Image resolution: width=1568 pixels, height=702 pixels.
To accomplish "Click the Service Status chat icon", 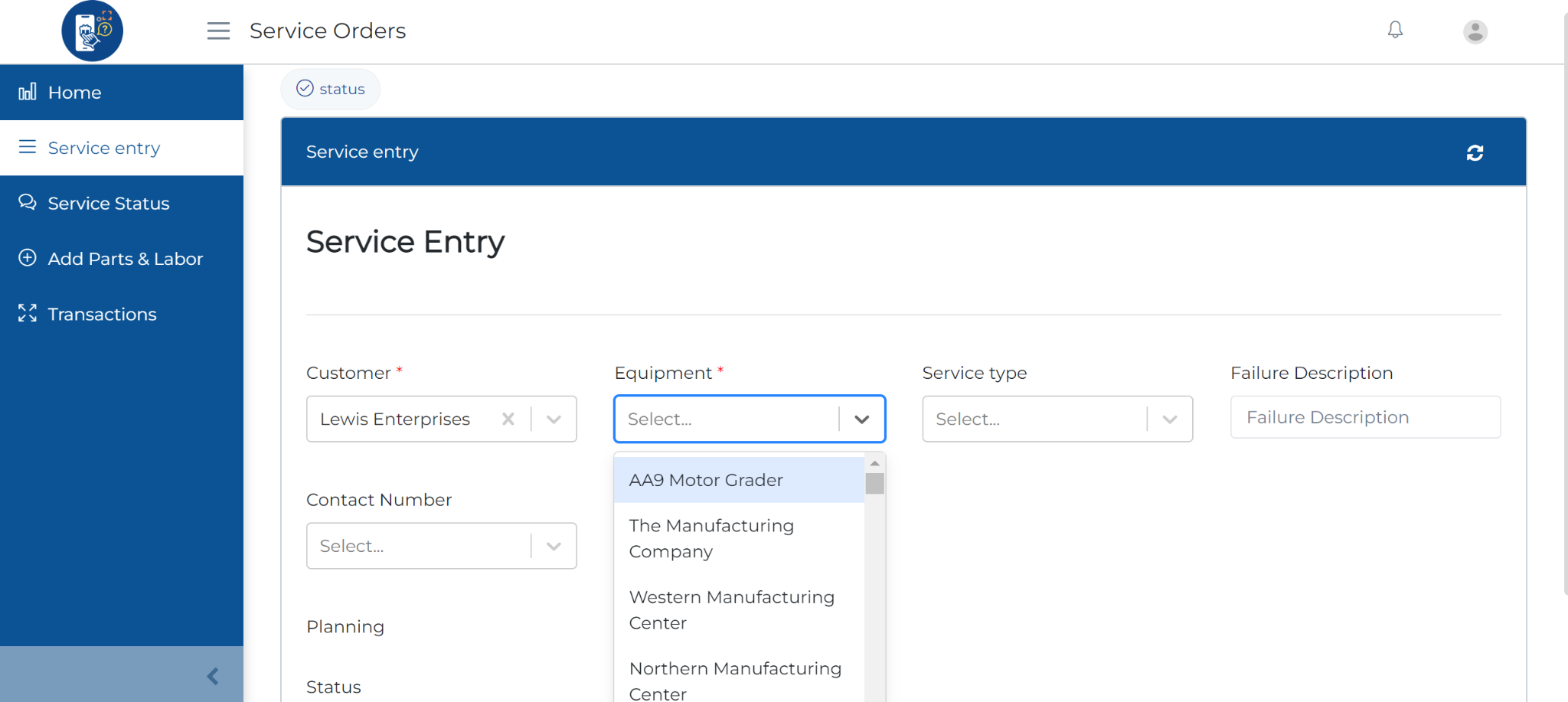I will (27, 202).
